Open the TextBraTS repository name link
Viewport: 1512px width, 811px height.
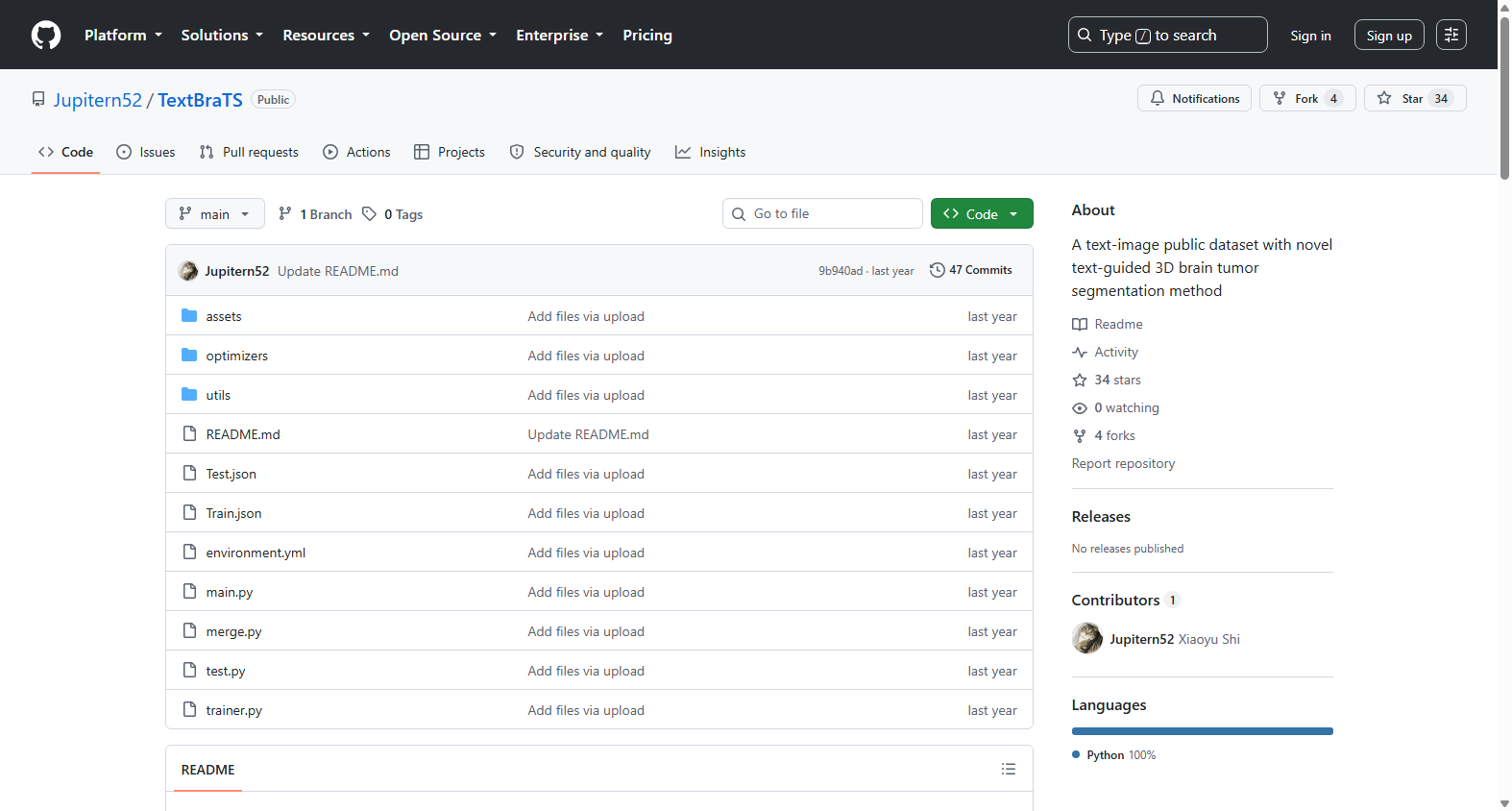(200, 100)
